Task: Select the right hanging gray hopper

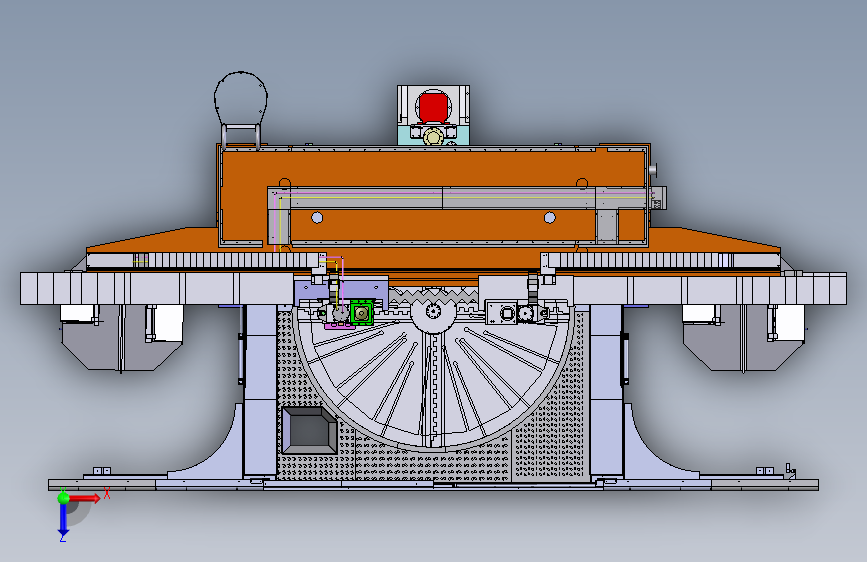Action: (744, 337)
